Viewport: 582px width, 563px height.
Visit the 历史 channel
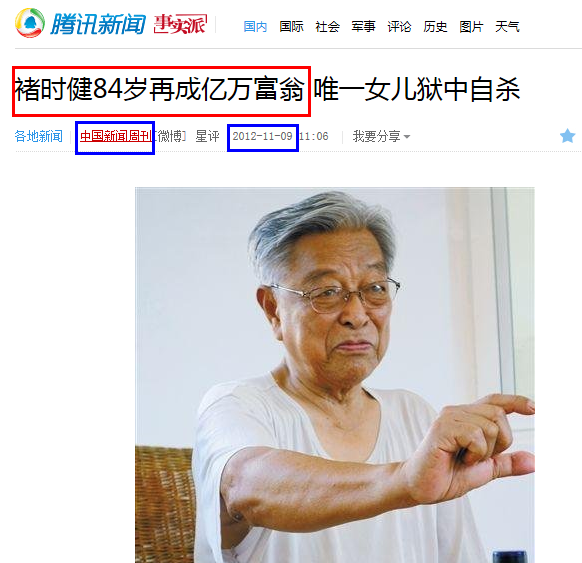[x=435, y=27]
